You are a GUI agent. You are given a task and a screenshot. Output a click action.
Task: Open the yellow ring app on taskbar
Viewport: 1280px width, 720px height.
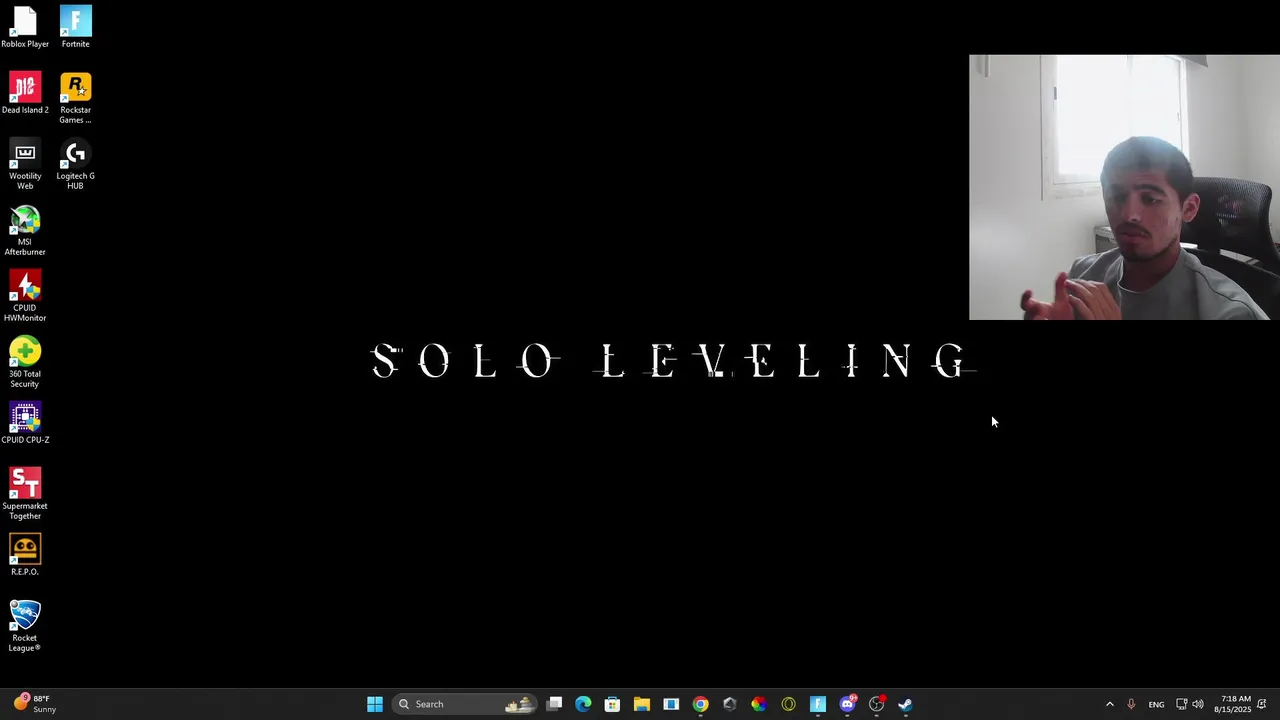click(788, 704)
